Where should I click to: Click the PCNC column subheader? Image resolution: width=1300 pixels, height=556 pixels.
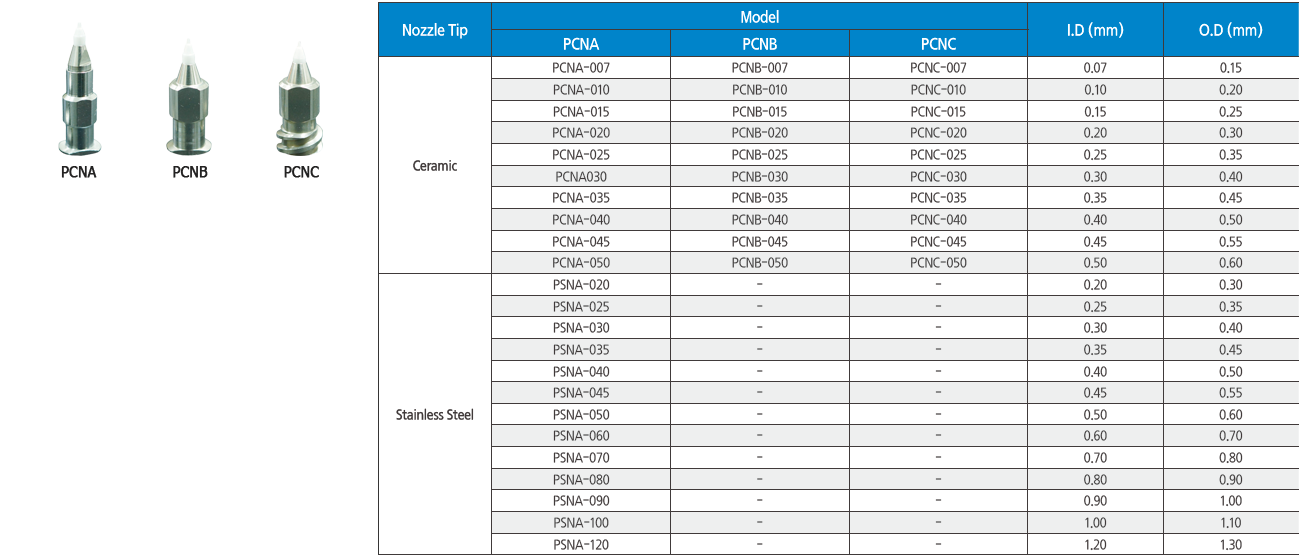click(938, 44)
